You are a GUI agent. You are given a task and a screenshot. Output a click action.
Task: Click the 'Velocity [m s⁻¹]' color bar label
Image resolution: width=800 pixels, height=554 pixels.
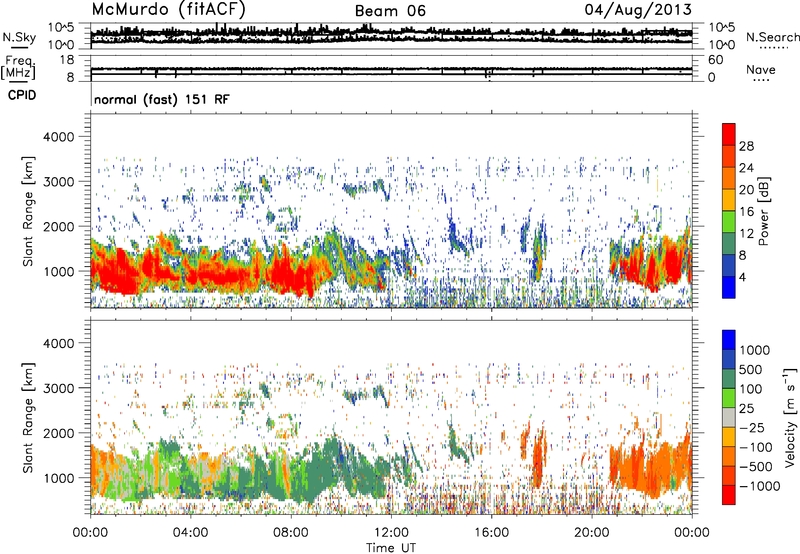tap(790, 417)
